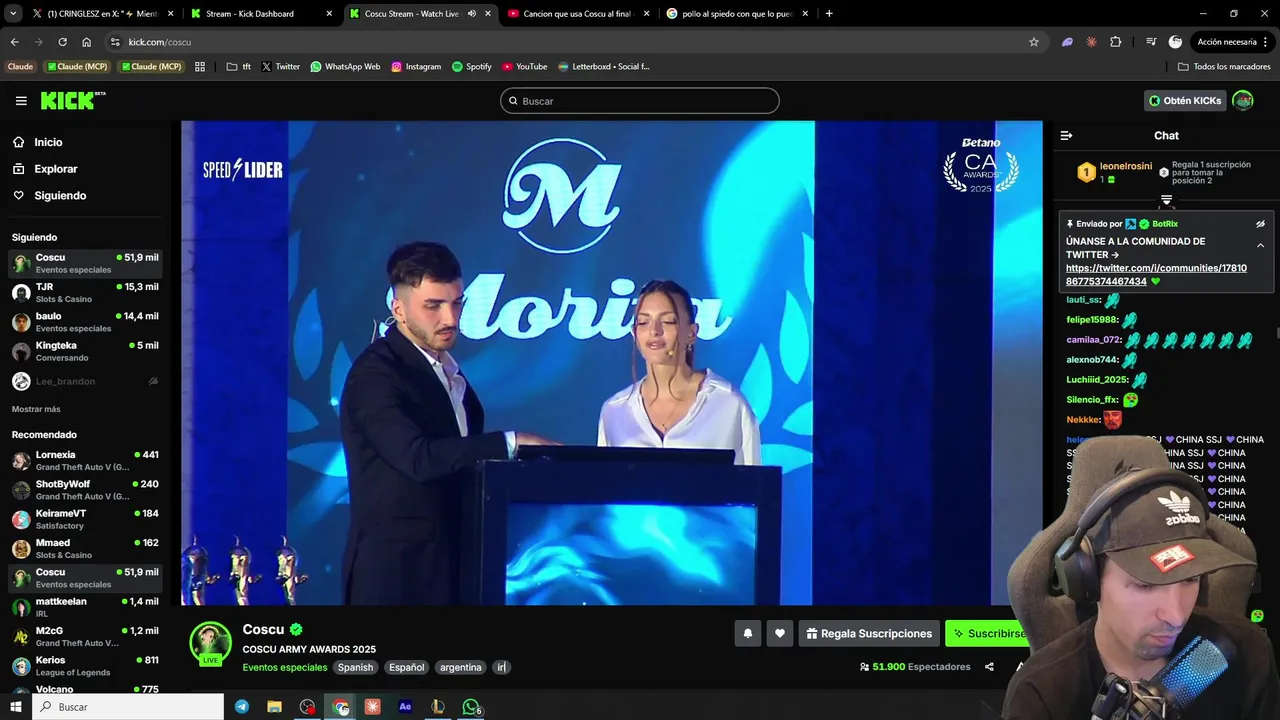Open the WhatsApp Web bookmark
The width and height of the screenshot is (1280, 720).
click(x=345, y=67)
